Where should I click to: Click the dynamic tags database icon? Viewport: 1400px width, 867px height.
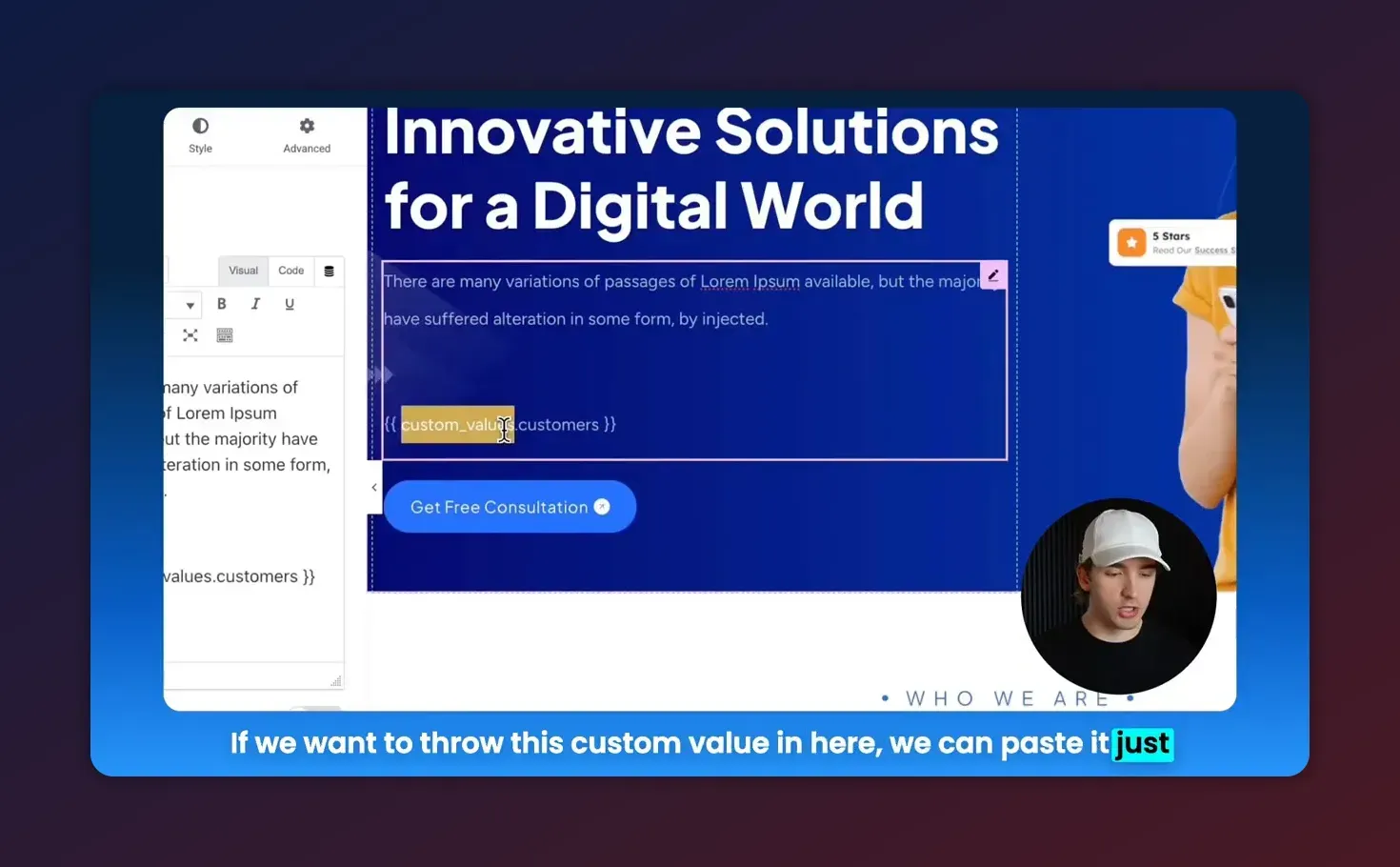[x=329, y=272]
